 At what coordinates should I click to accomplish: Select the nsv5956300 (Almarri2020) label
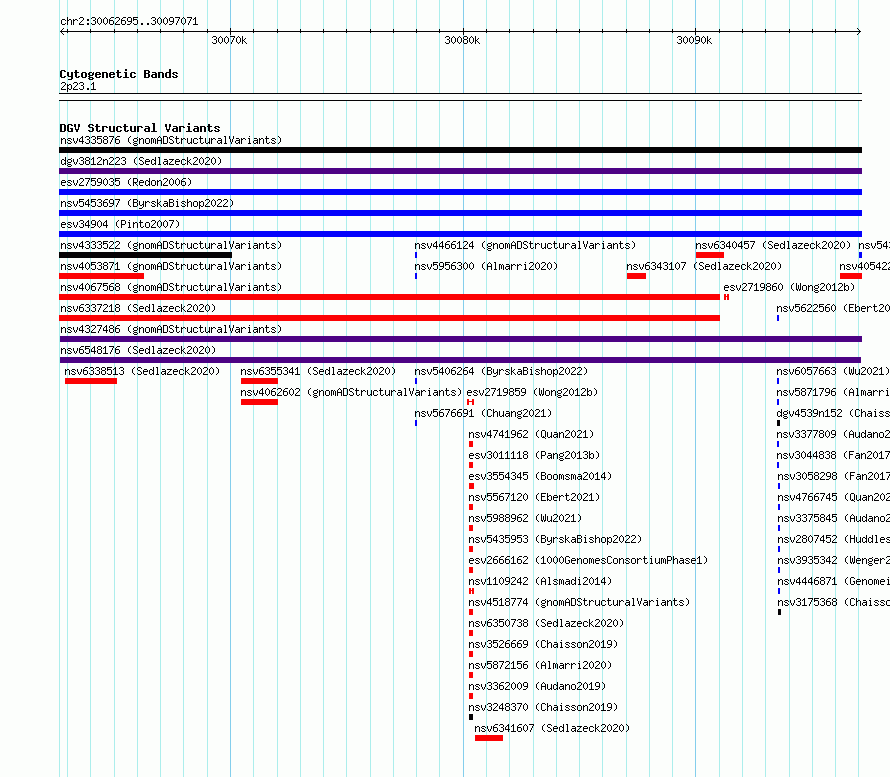pos(486,266)
